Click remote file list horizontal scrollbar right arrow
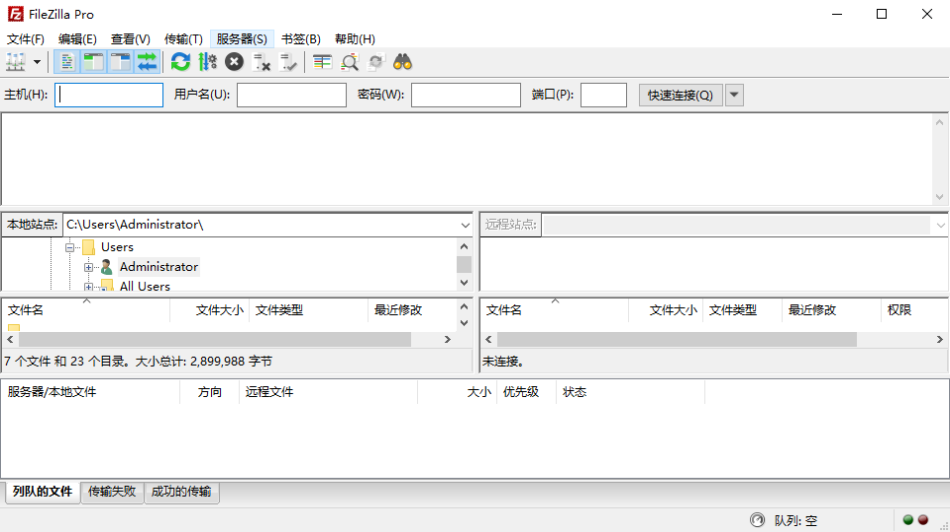This screenshot has height=532, width=950. pyautogui.click(x=940, y=340)
